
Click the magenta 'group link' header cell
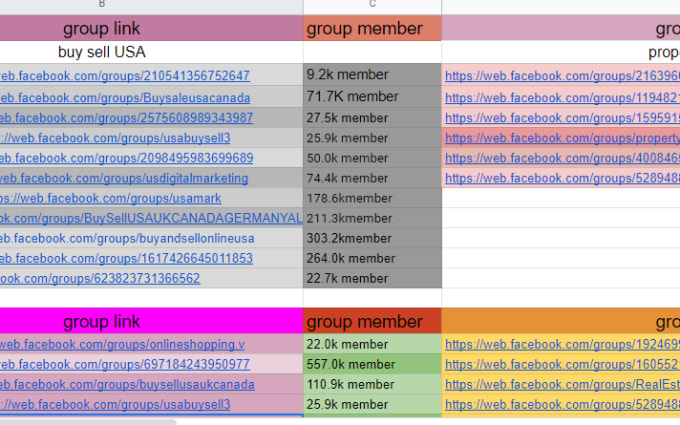[151, 321]
